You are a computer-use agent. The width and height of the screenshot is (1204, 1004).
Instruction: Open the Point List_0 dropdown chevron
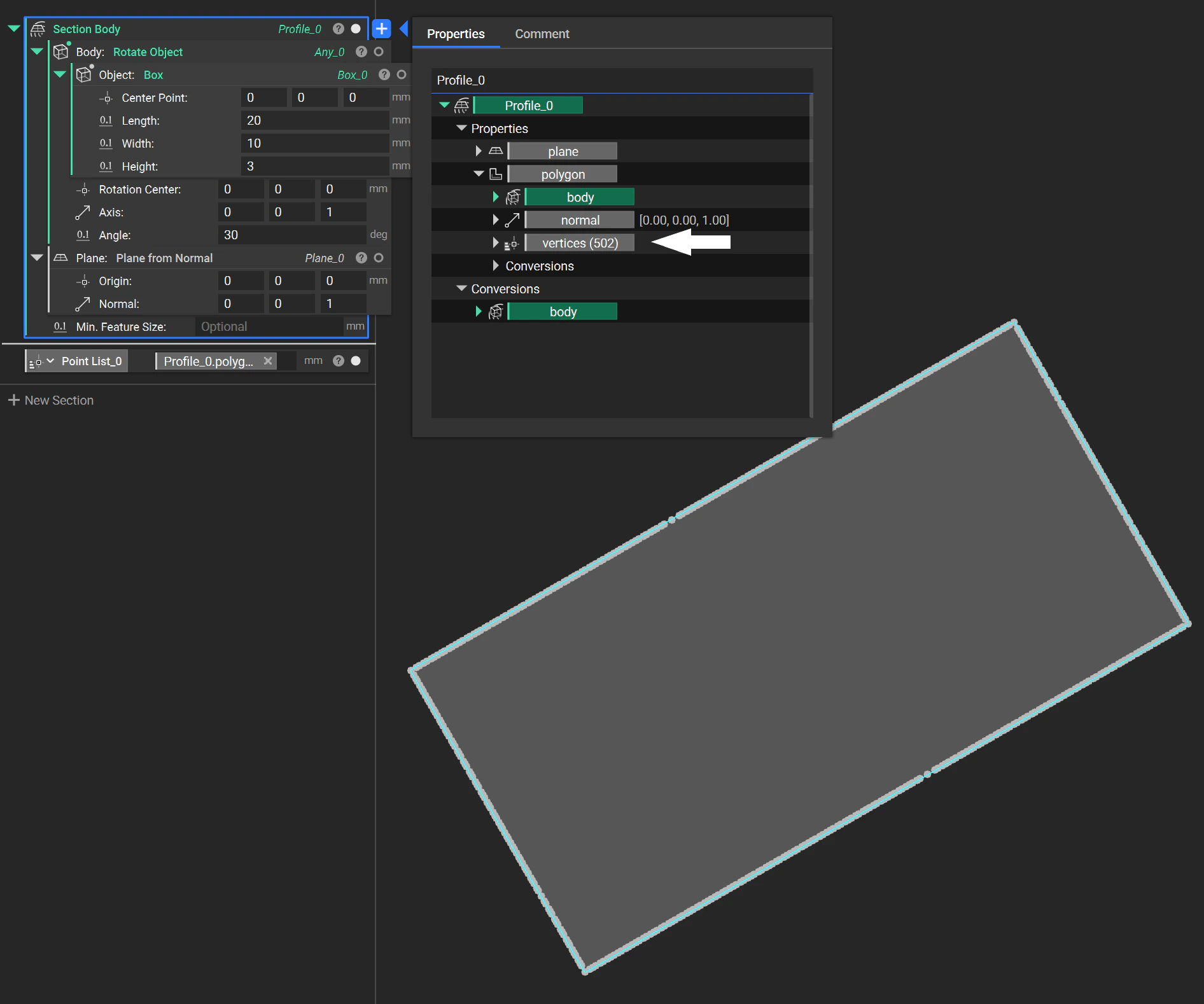pos(50,361)
